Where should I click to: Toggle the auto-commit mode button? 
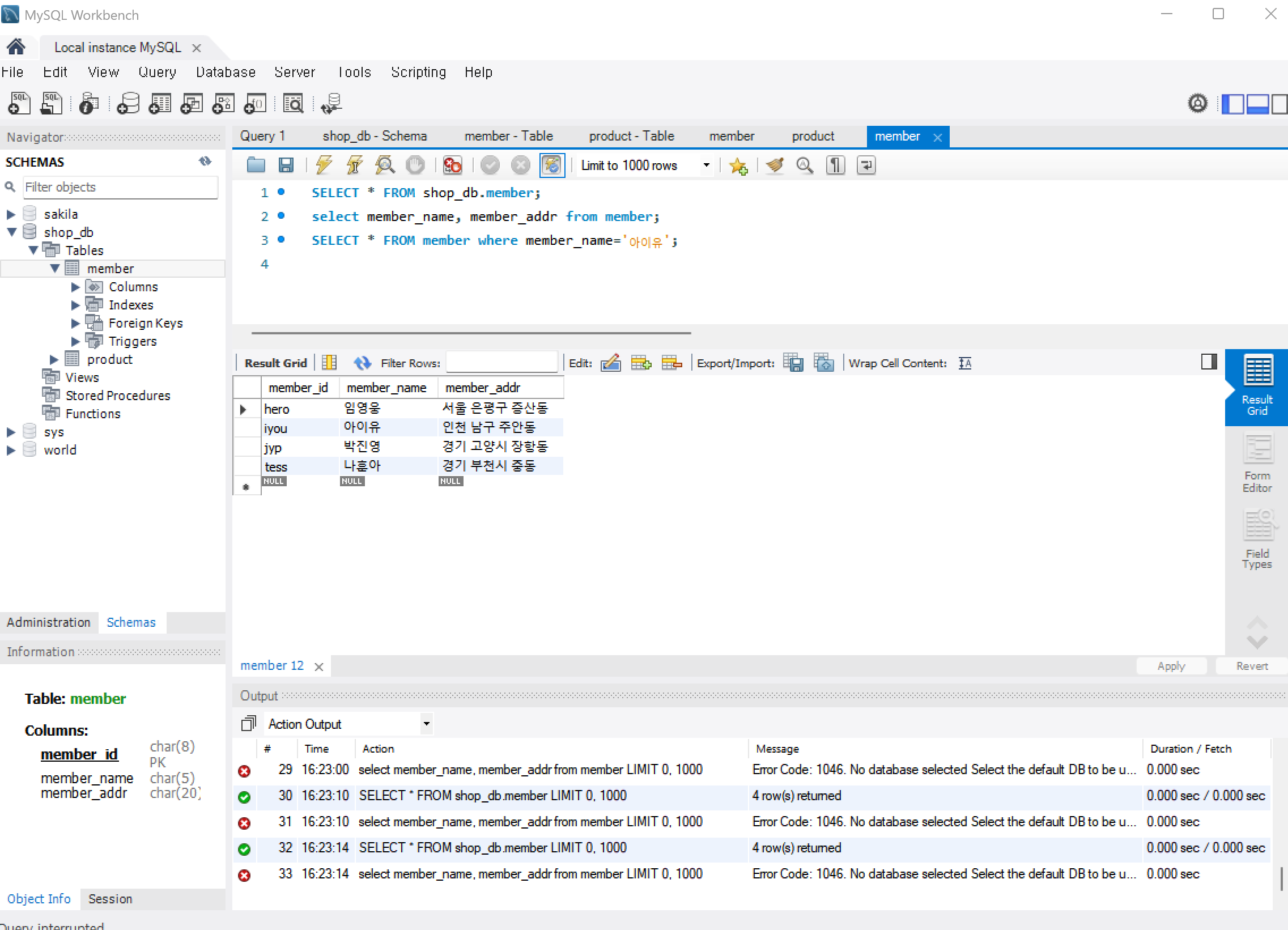tap(552, 165)
